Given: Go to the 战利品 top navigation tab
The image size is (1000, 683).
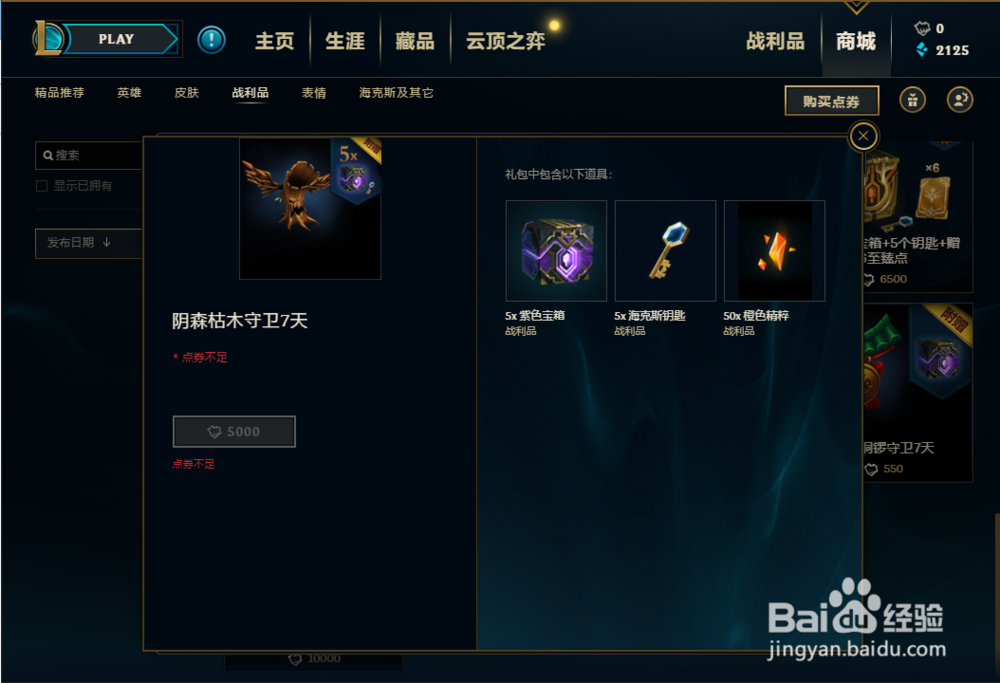Looking at the screenshot, I should (776, 41).
